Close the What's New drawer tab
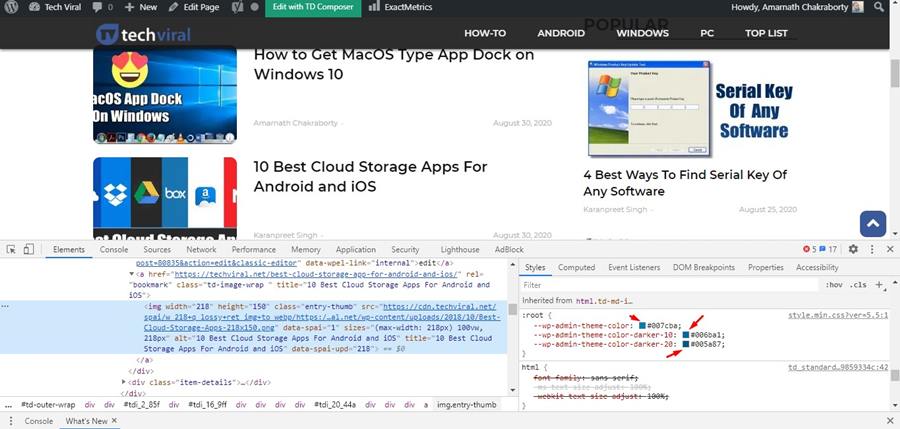Image resolution: width=900 pixels, height=429 pixels. [x=115, y=421]
